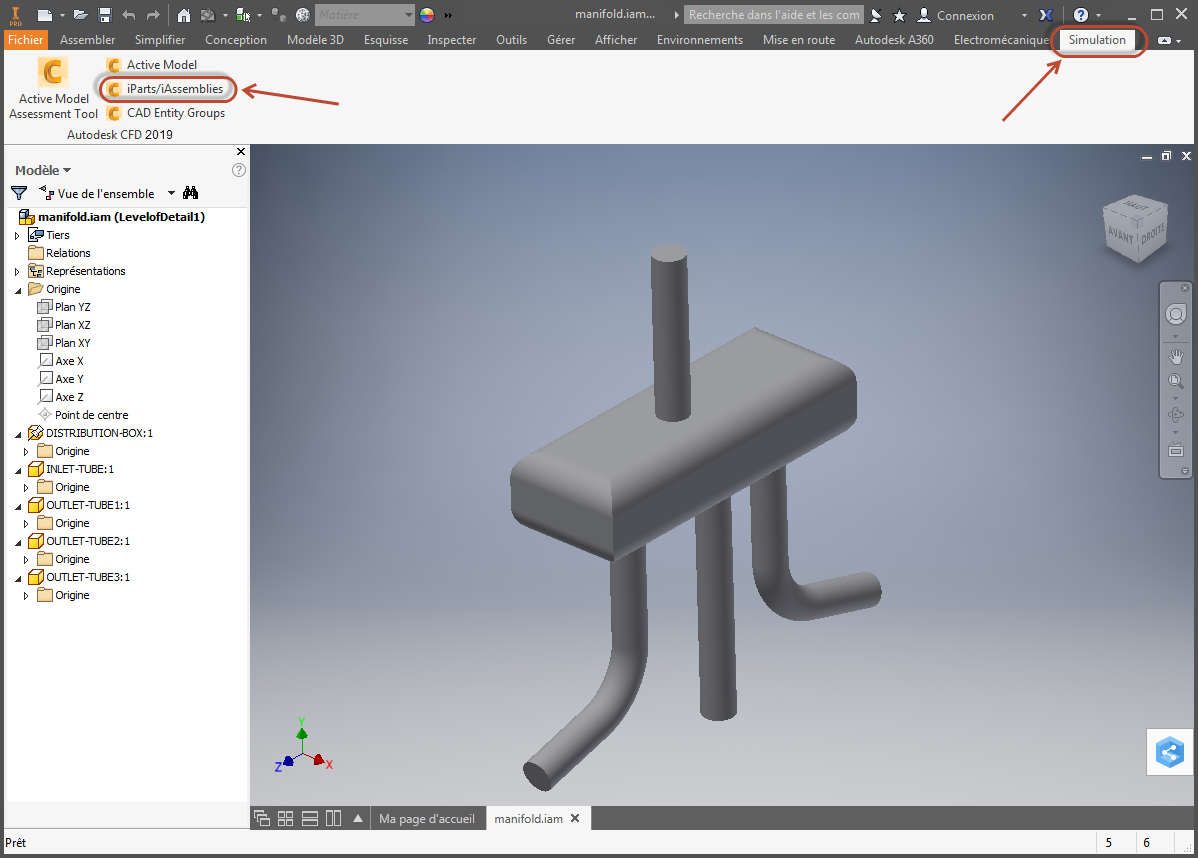Expand the Représentations node
This screenshot has height=858, width=1198.
coord(17,271)
